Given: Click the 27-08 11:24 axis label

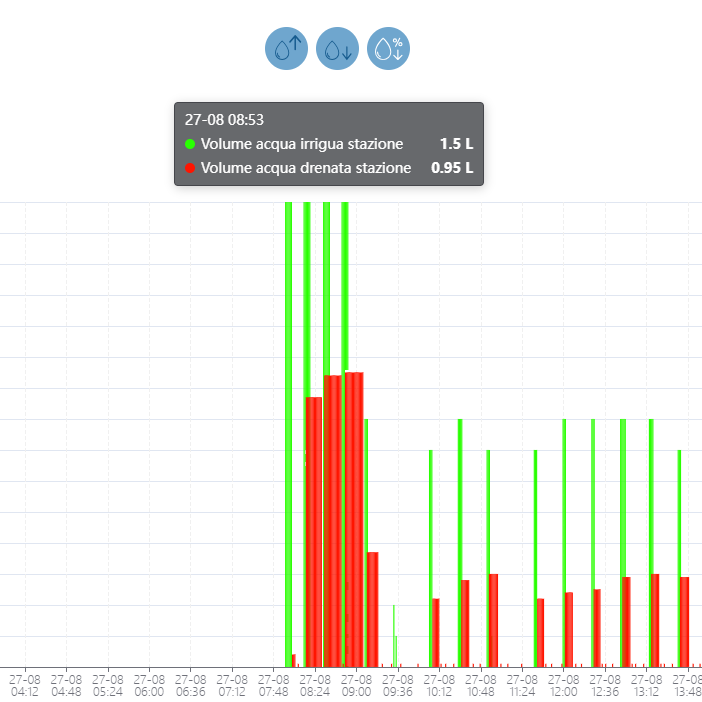Looking at the screenshot, I should pos(522,685).
